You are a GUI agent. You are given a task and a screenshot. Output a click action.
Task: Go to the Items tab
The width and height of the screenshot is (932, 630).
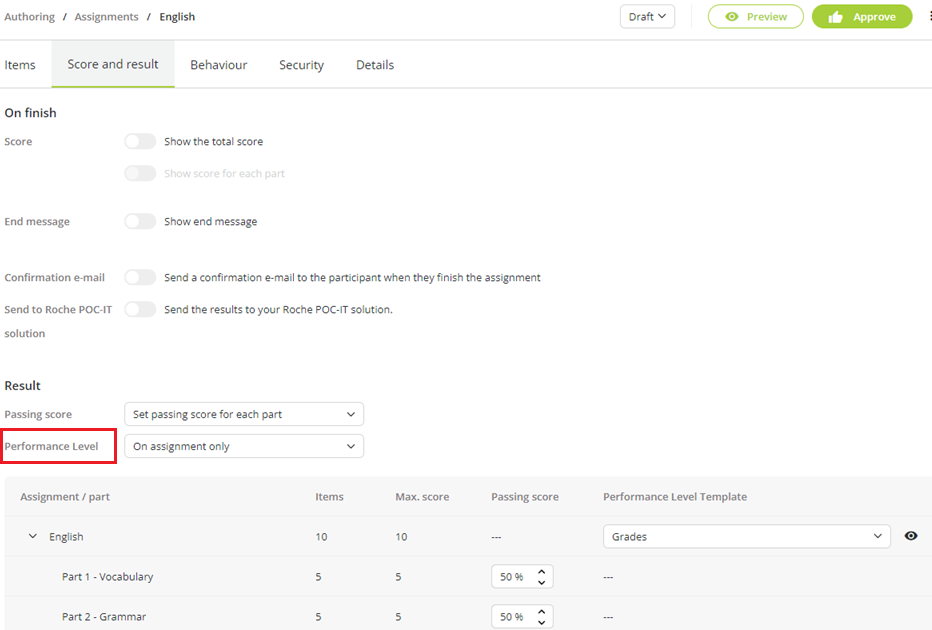[x=20, y=65]
